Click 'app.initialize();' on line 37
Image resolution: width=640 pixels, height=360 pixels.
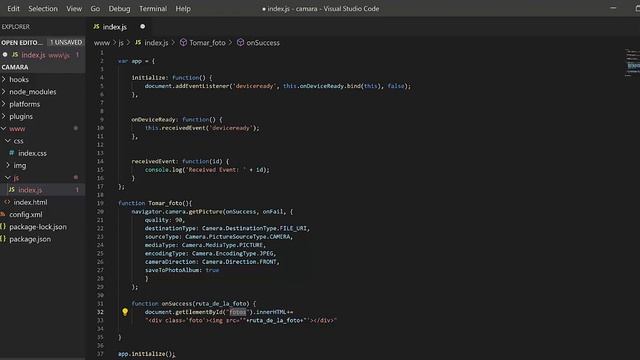point(147,354)
